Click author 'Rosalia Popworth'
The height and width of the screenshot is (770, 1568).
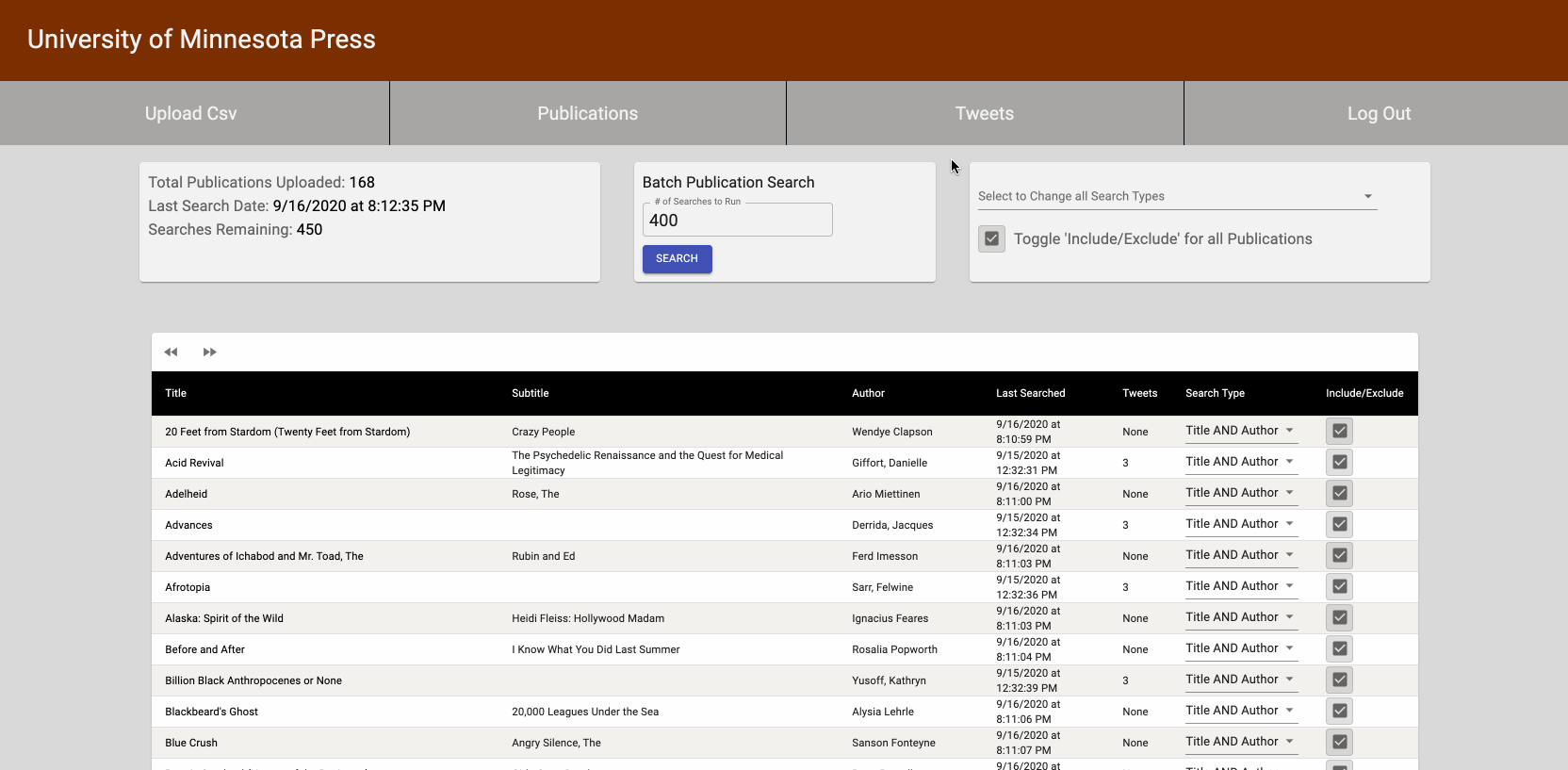pos(894,649)
